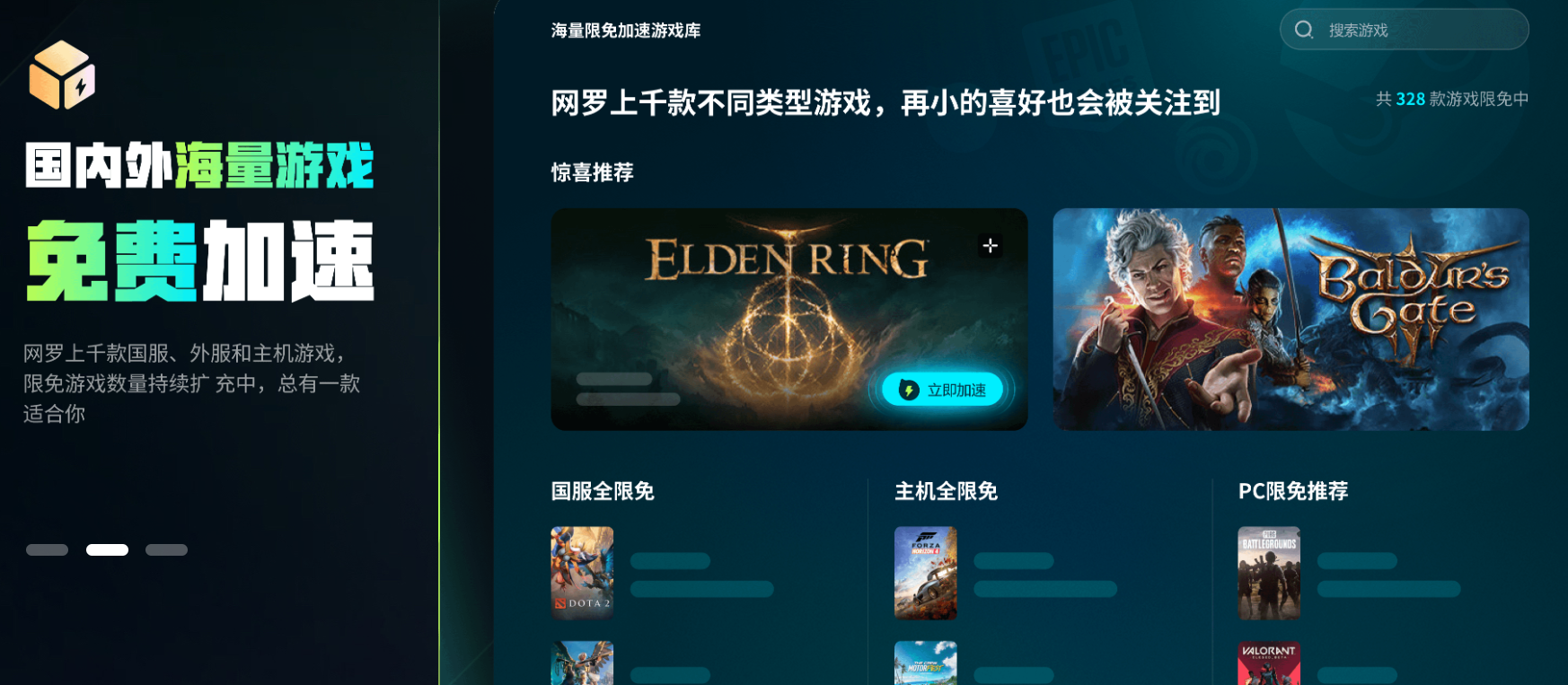The height and width of the screenshot is (685, 1568).
Task: Click the lightning icon in accelerate button
Action: click(909, 390)
